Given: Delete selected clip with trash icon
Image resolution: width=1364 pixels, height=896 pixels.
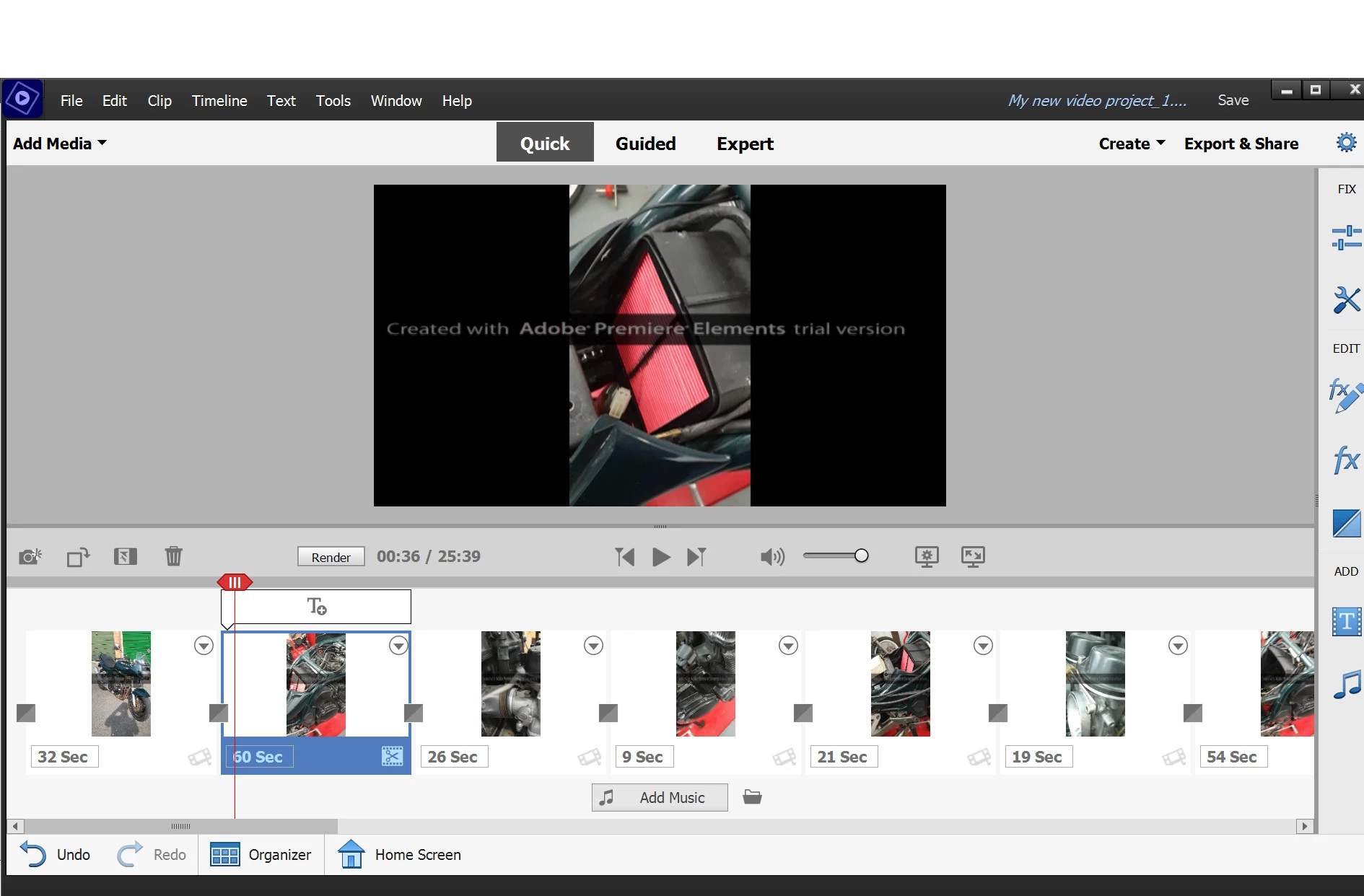Looking at the screenshot, I should [x=173, y=556].
